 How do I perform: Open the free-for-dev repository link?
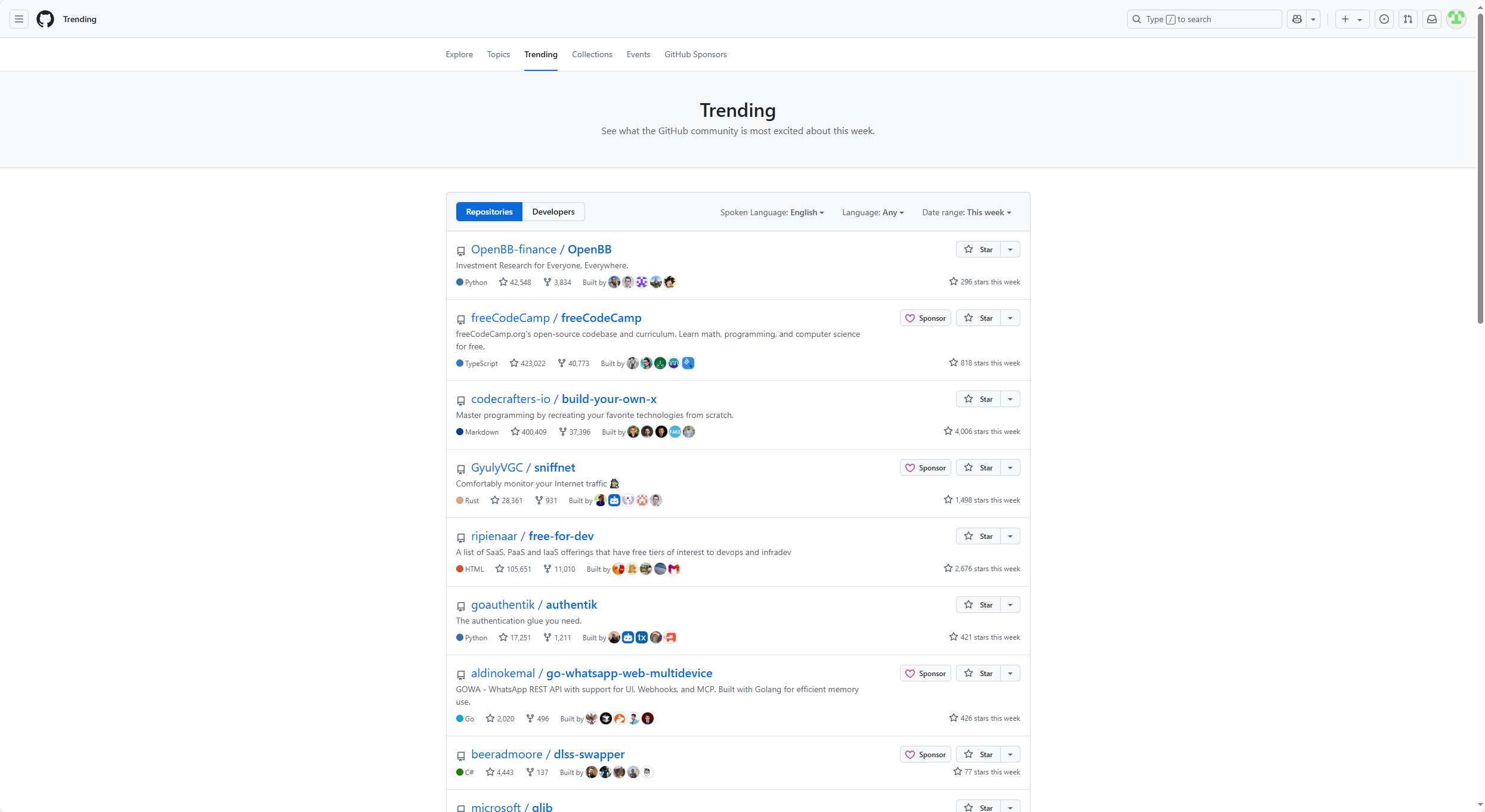(x=561, y=536)
